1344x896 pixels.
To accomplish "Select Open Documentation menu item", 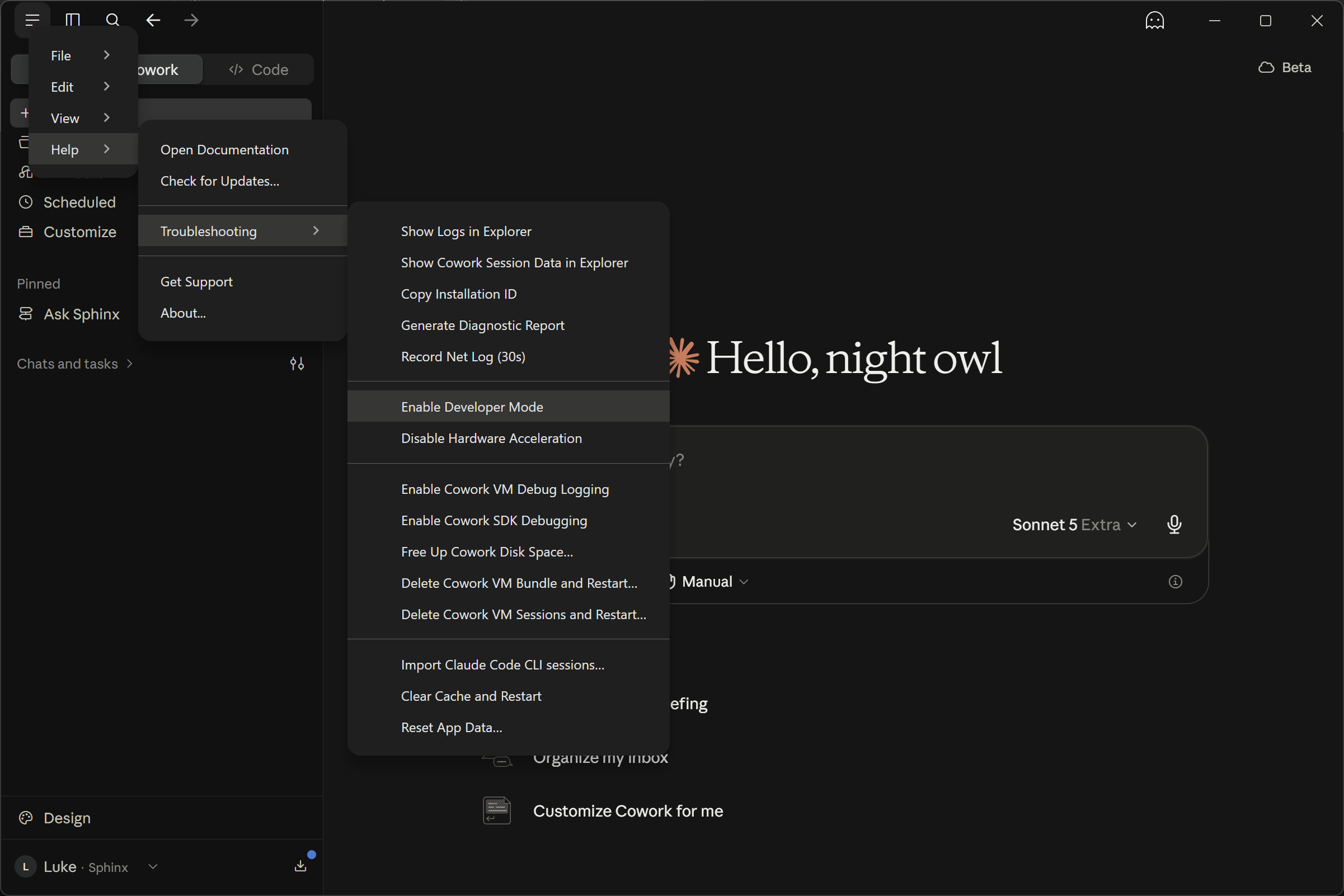I will point(243,150).
